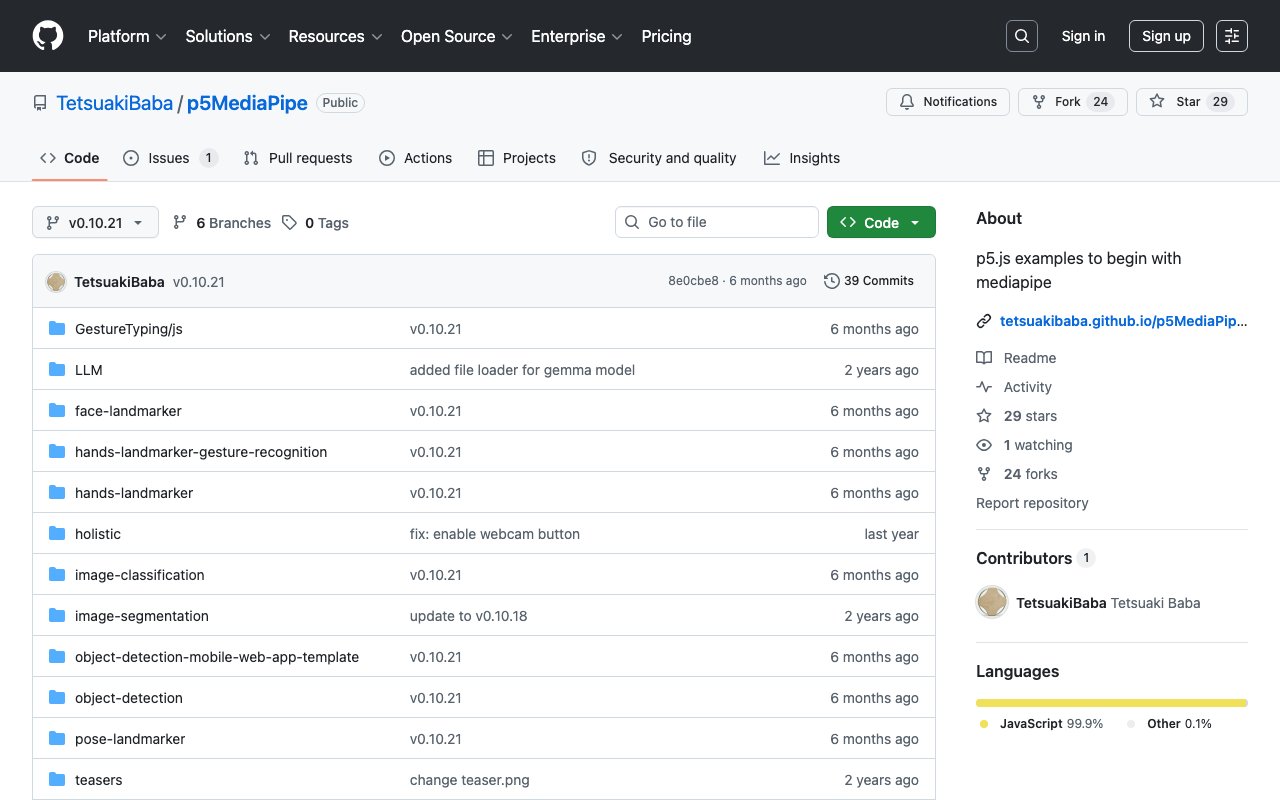Expand the Open Source menu
The width and height of the screenshot is (1280, 800).
click(x=457, y=36)
